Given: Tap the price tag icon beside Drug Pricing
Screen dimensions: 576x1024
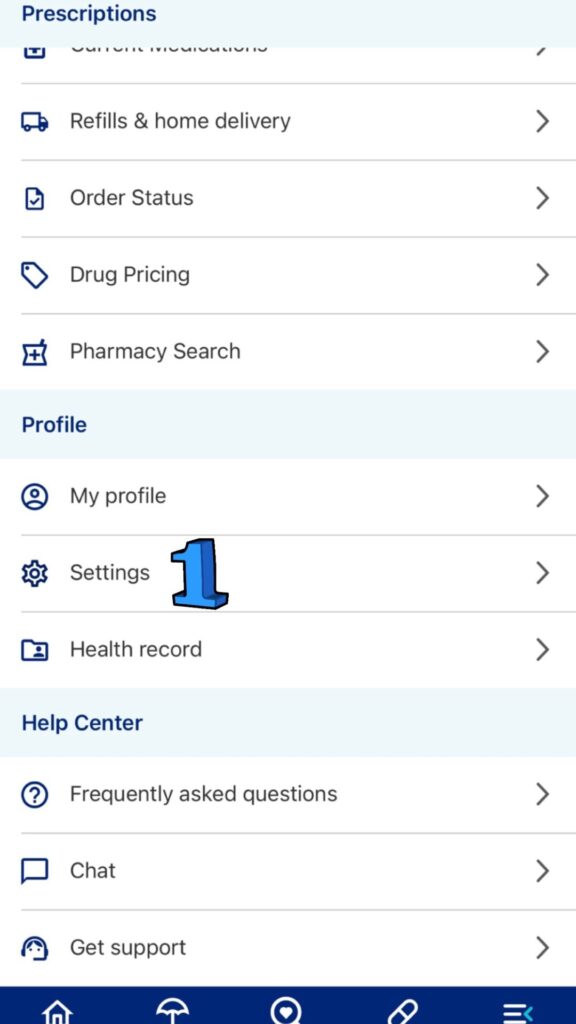Looking at the screenshot, I should point(36,274).
